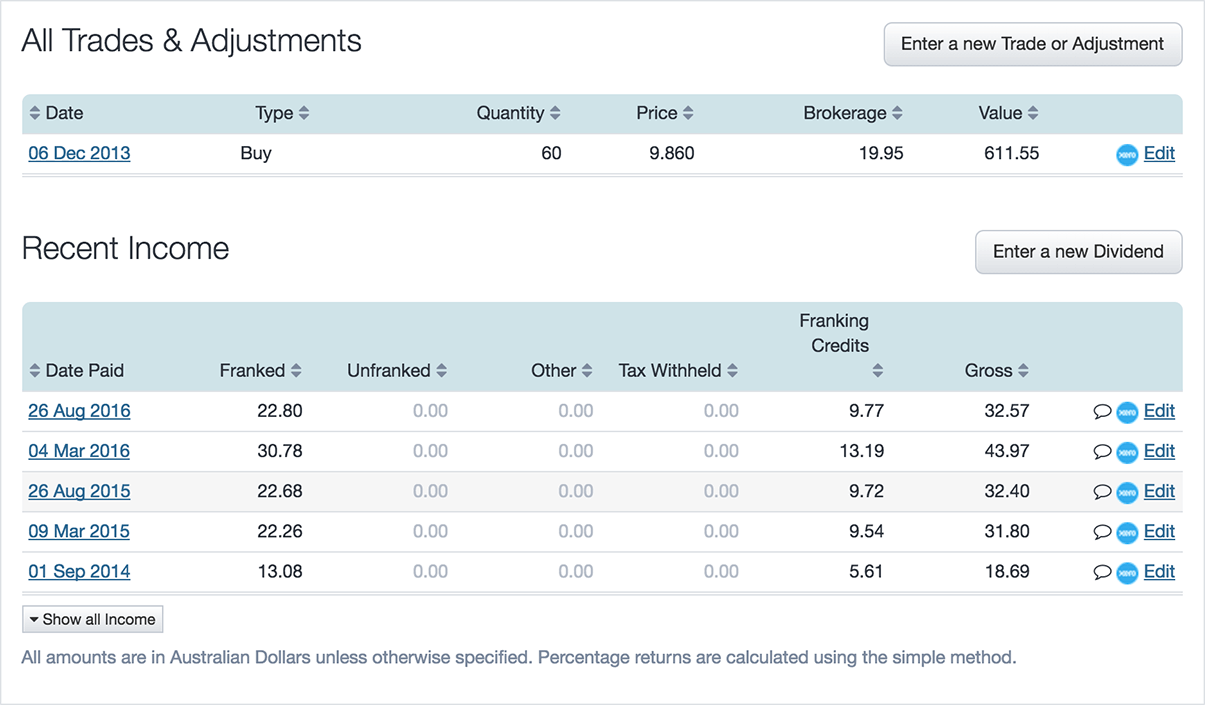Open the comment bubble for 09 Mar 2015 dividend
Image resolution: width=1205 pixels, height=705 pixels.
pyautogui.click(x=1102, y=532)
